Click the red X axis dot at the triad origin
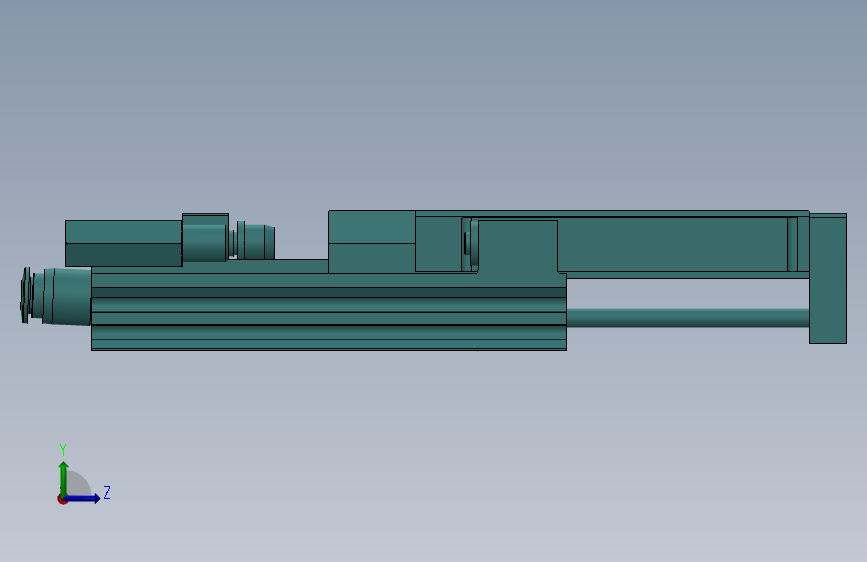This screenshot has height=562, width=867. (62, 500)
